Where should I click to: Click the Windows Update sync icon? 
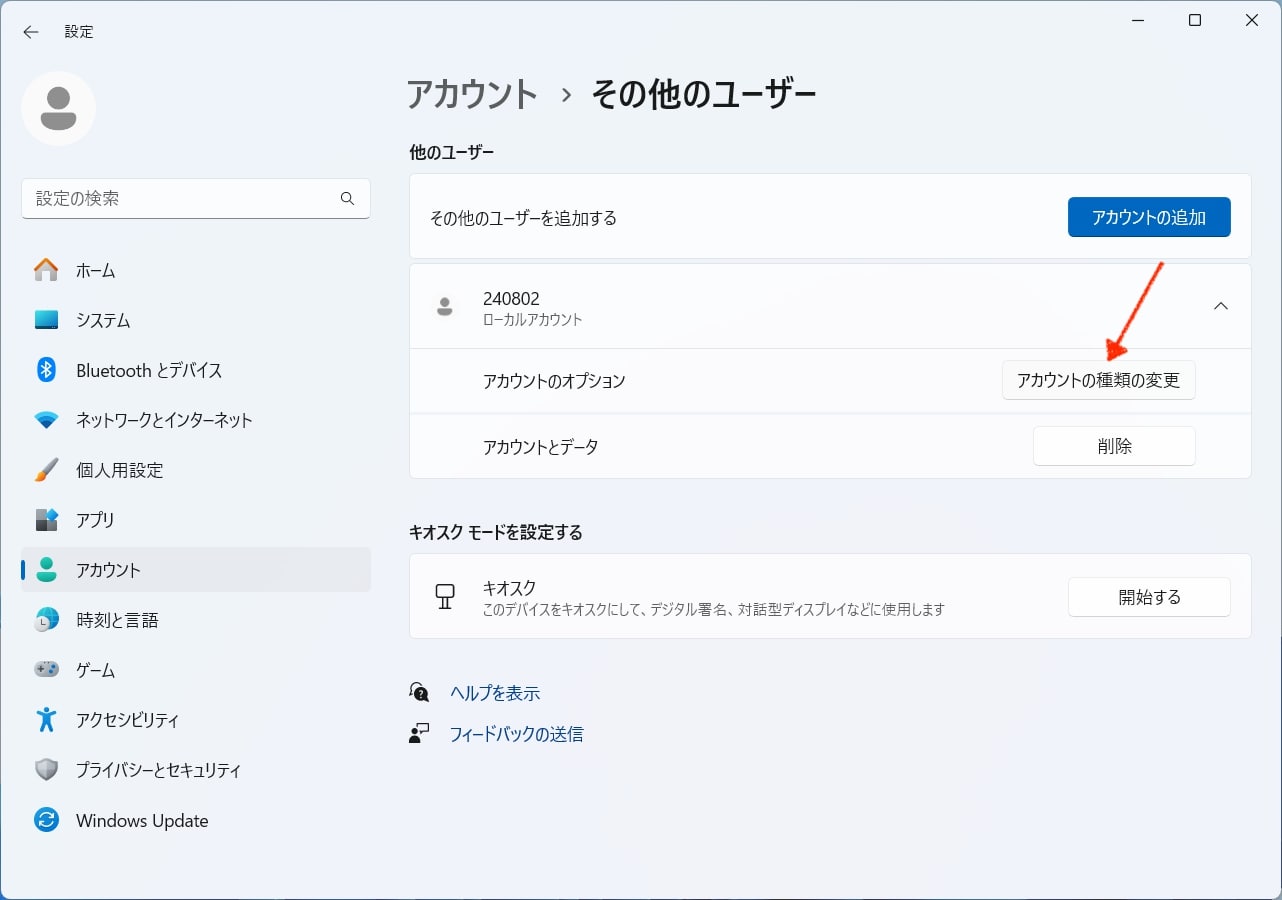point(46,821)
